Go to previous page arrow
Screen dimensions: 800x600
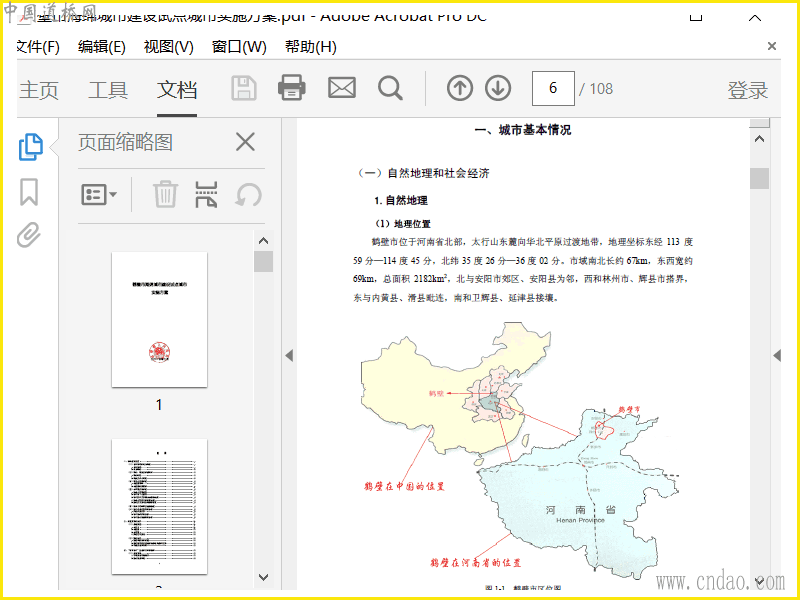tap(460, 88)
